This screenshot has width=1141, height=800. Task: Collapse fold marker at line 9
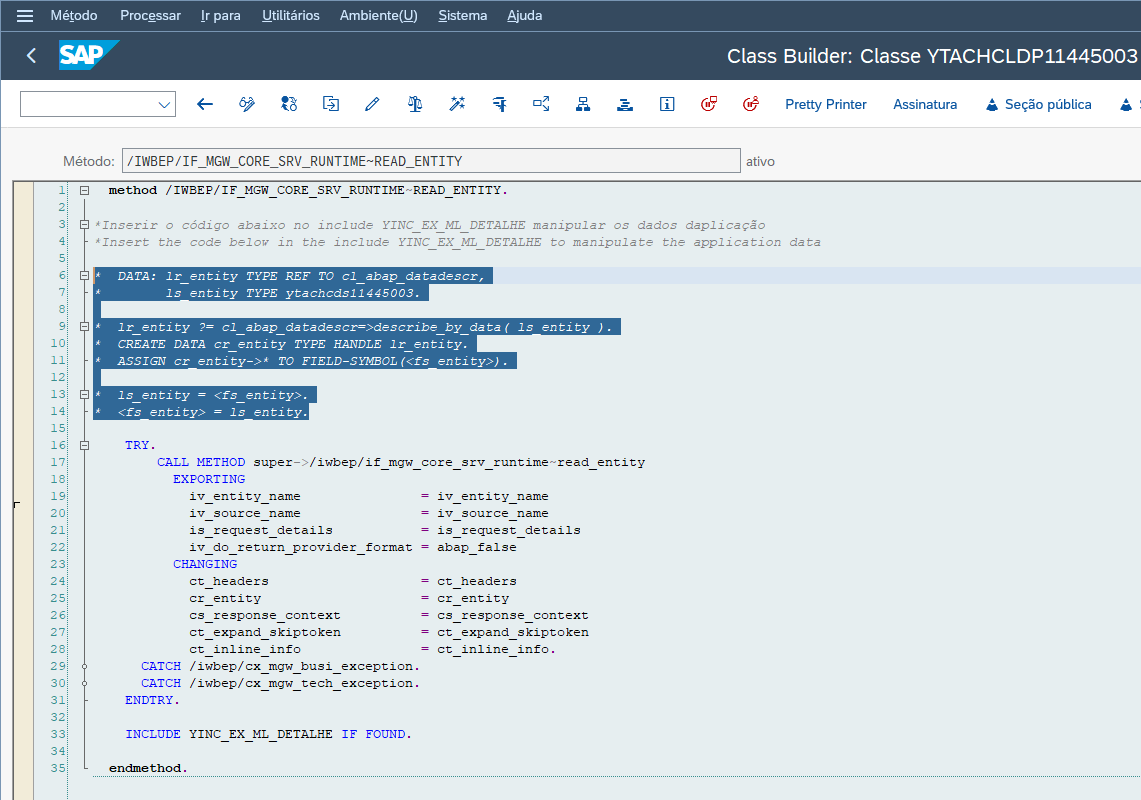click(84, 326)
